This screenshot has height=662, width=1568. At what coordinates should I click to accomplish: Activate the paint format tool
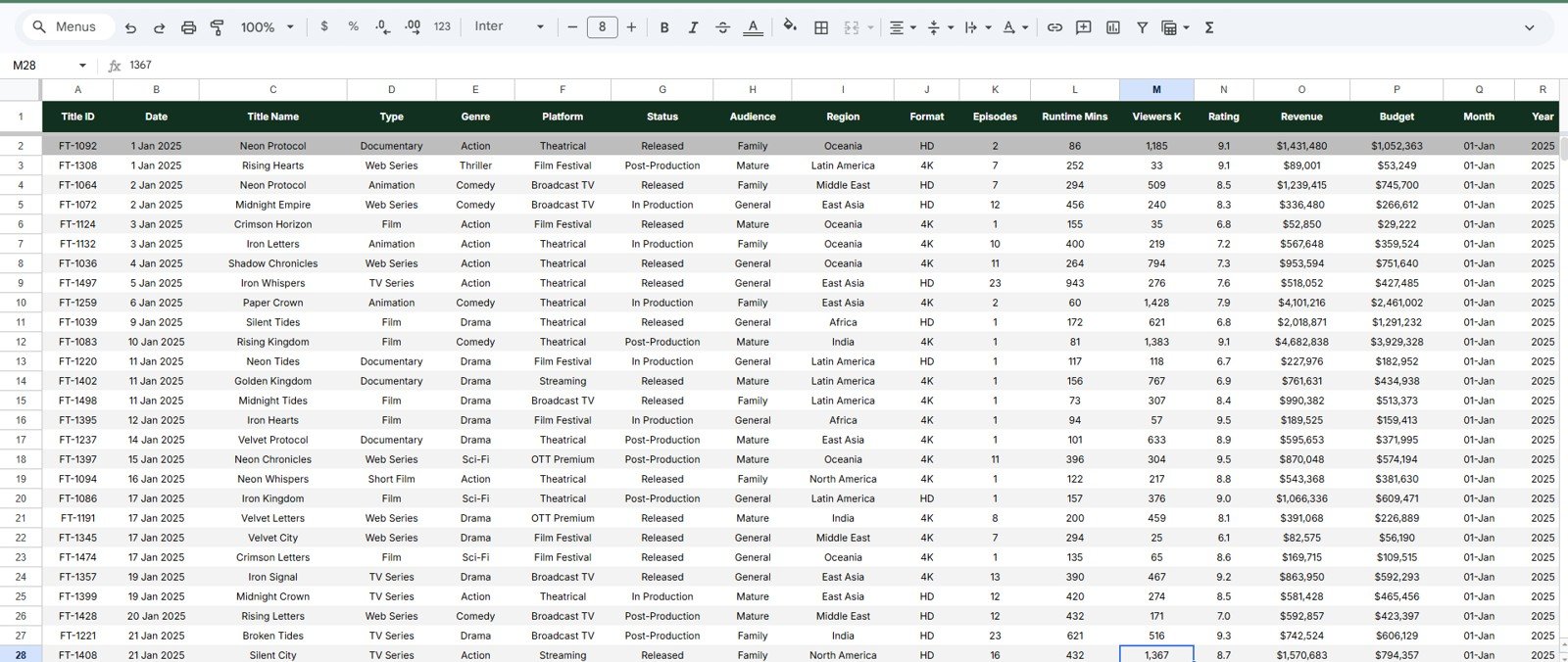tap(218, 27)
